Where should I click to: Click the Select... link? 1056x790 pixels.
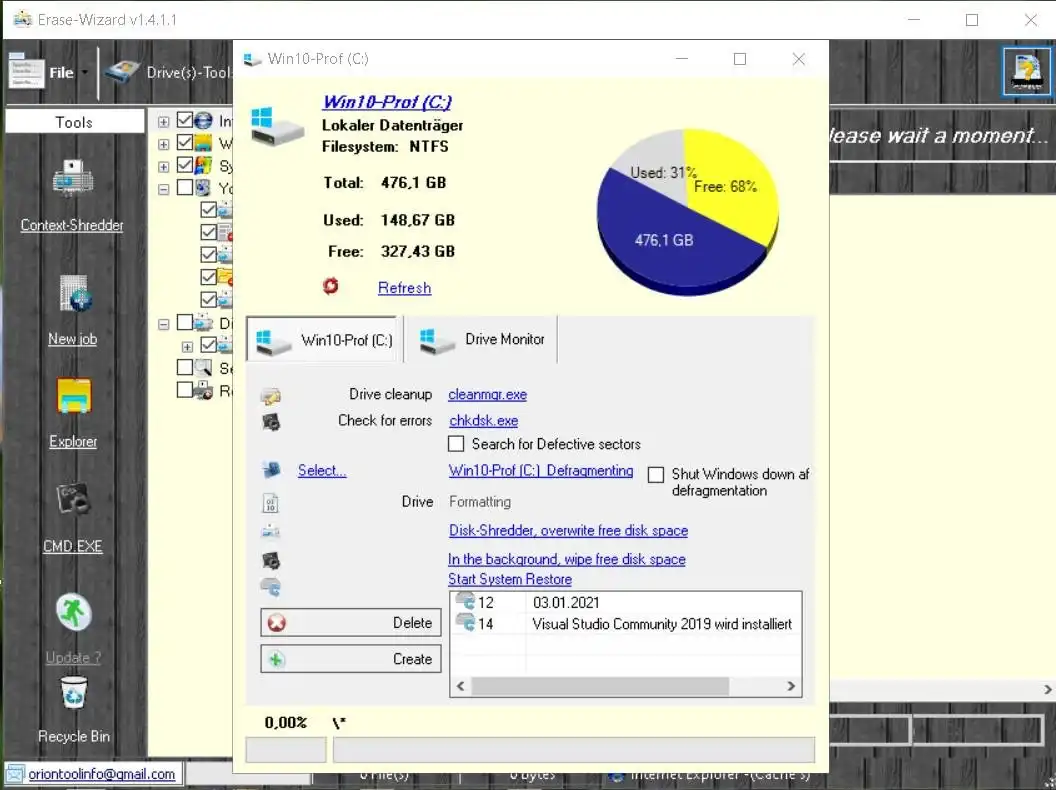[x=322, y=470]
